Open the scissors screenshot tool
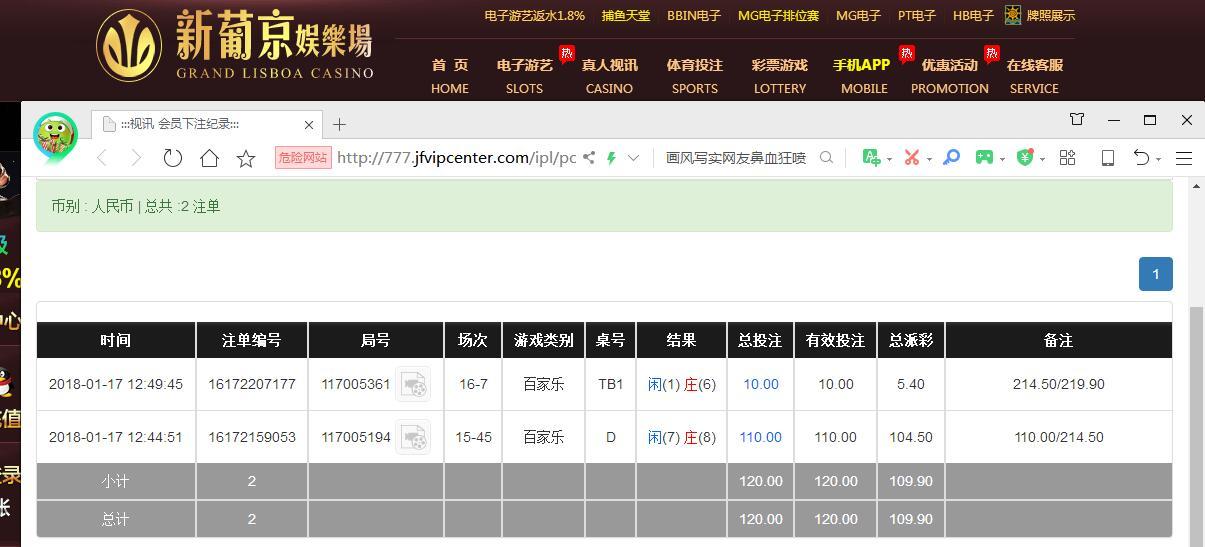Viewport: 1205px width, 547px height. click(x=911, y=158)
